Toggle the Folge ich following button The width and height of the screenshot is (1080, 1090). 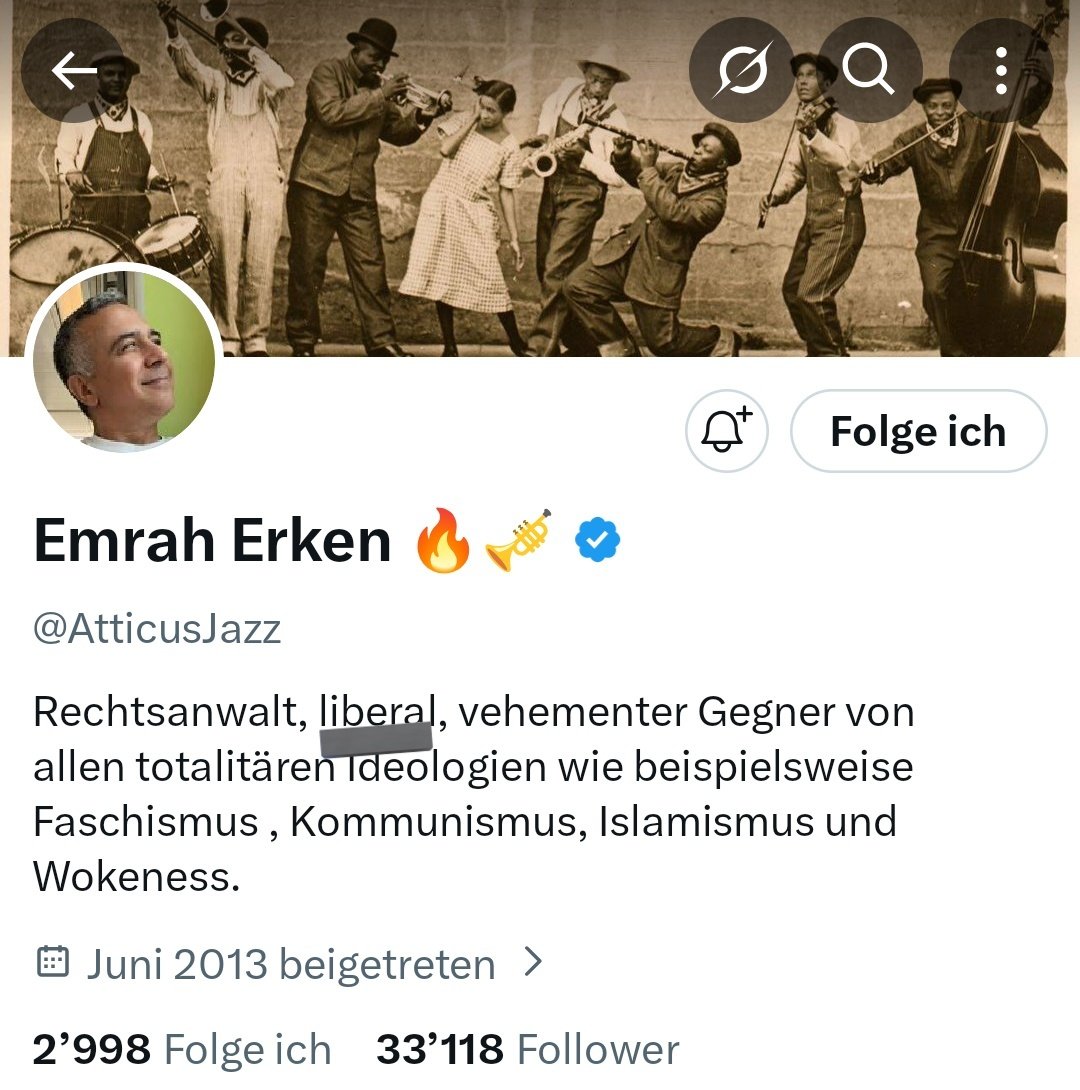pos(918,431)
